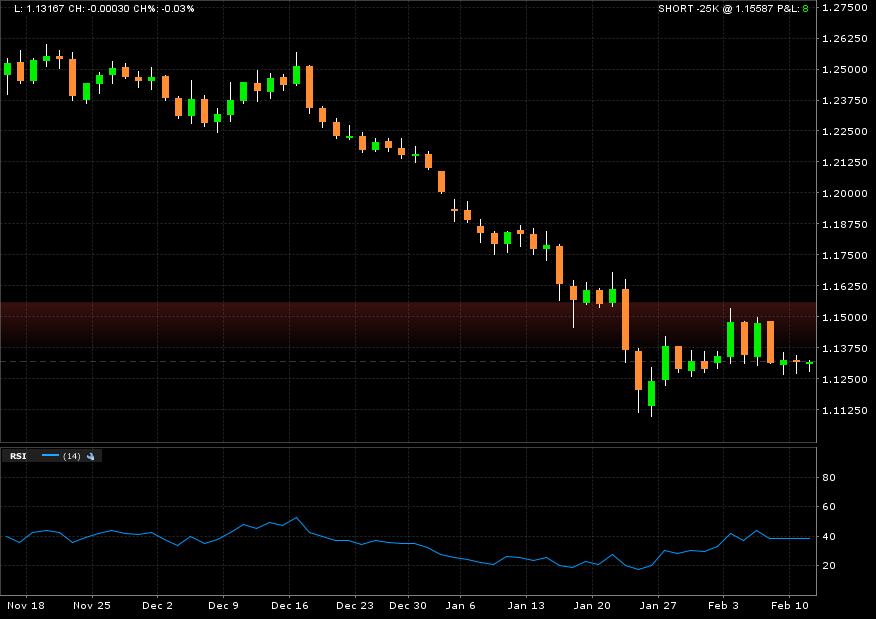
Task: Click the CH%: -0.03% percent change
Action: click(163, 8)
